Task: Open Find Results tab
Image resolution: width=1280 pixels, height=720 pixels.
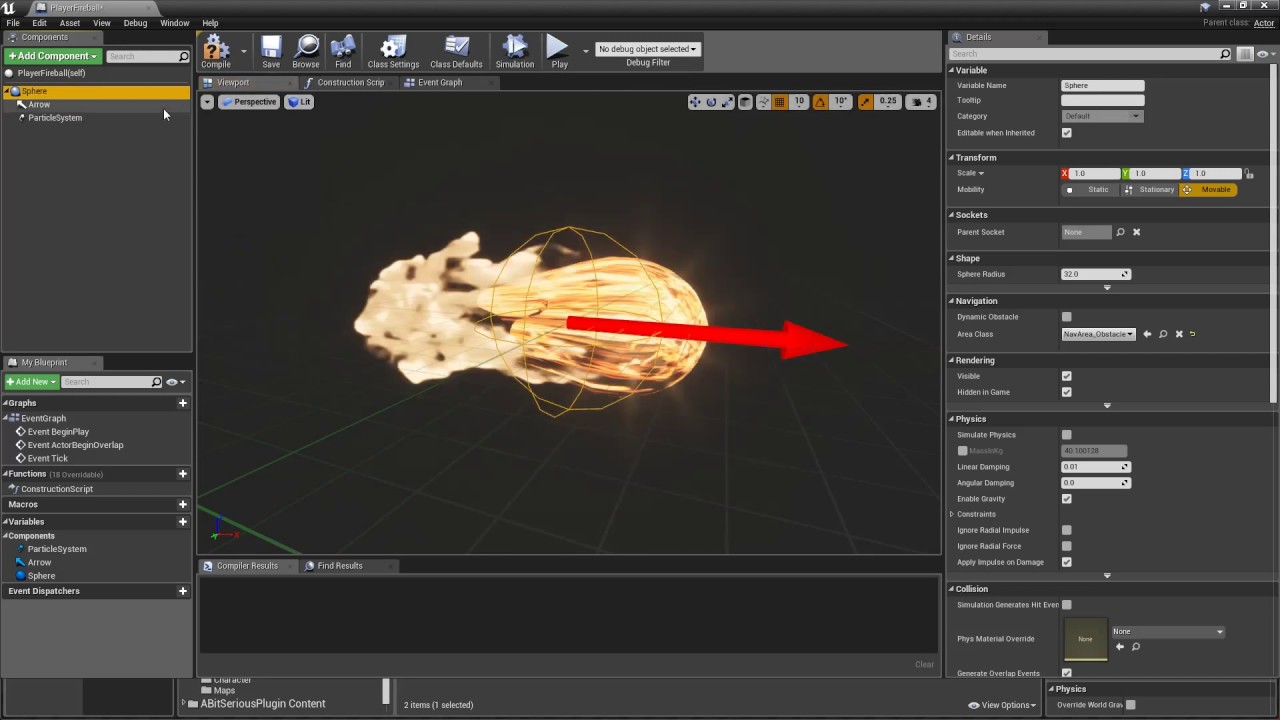Action: [x=340, y=566]
